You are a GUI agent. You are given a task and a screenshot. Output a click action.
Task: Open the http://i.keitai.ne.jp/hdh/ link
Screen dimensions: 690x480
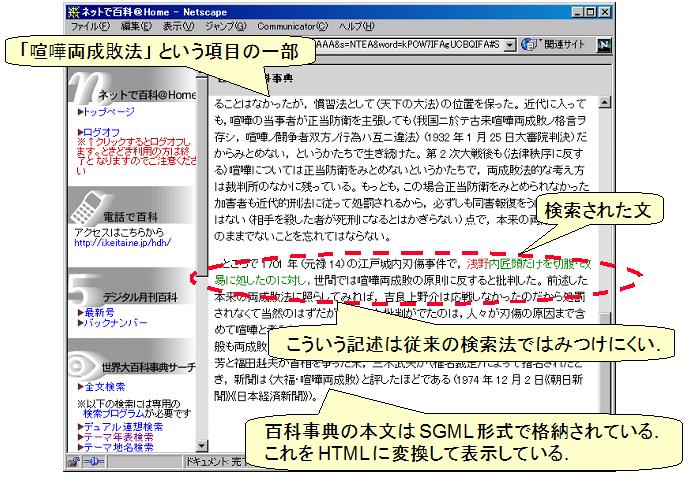click(123, 242)
